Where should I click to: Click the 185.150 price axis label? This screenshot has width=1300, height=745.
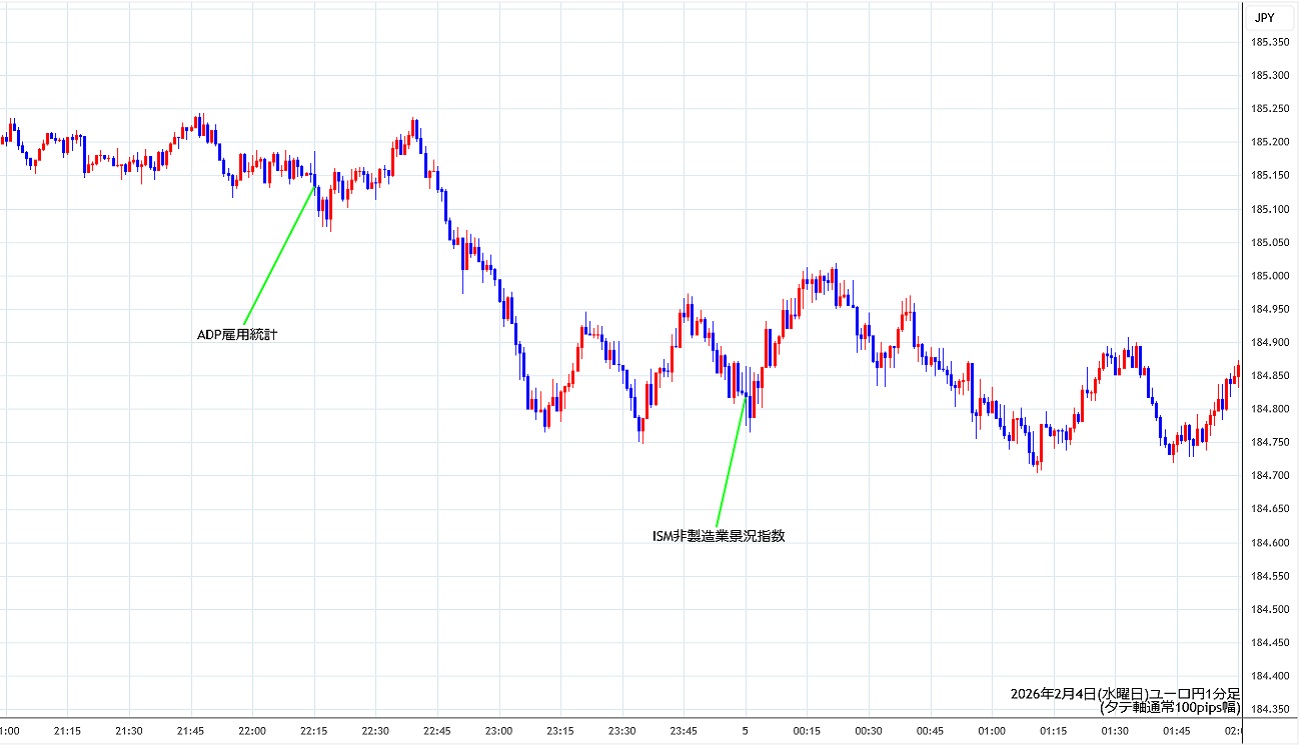click(x=1268, y=176)
